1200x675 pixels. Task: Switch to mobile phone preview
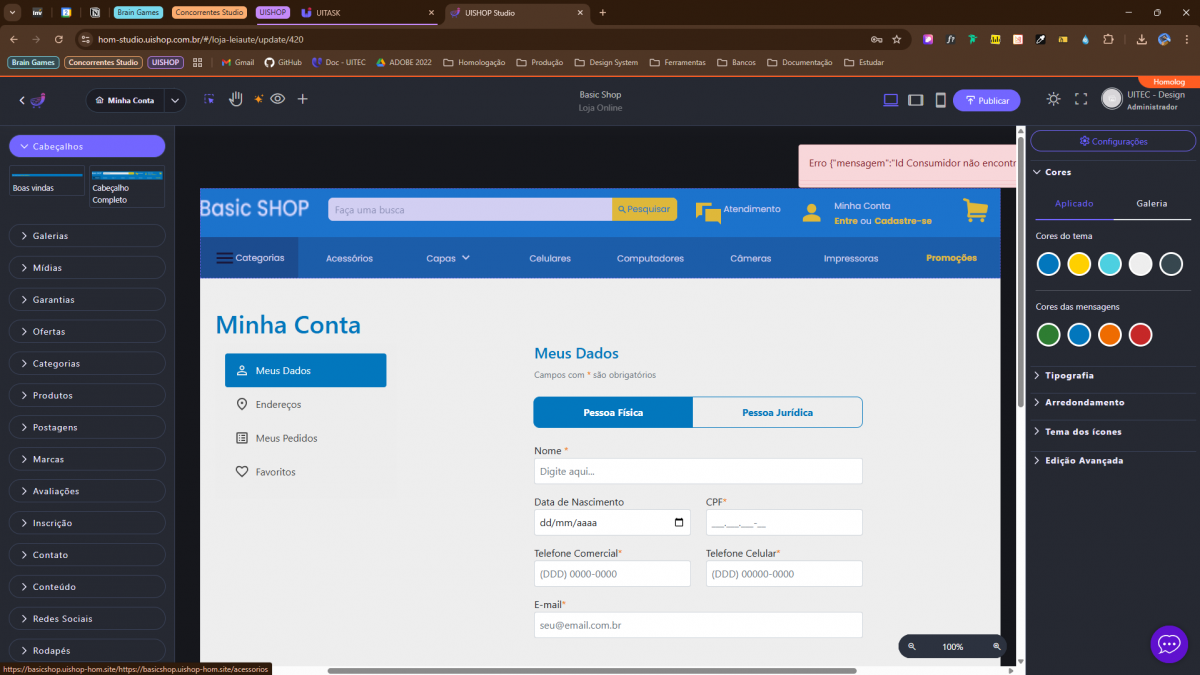pyautogui.click(x=940, y=100)
